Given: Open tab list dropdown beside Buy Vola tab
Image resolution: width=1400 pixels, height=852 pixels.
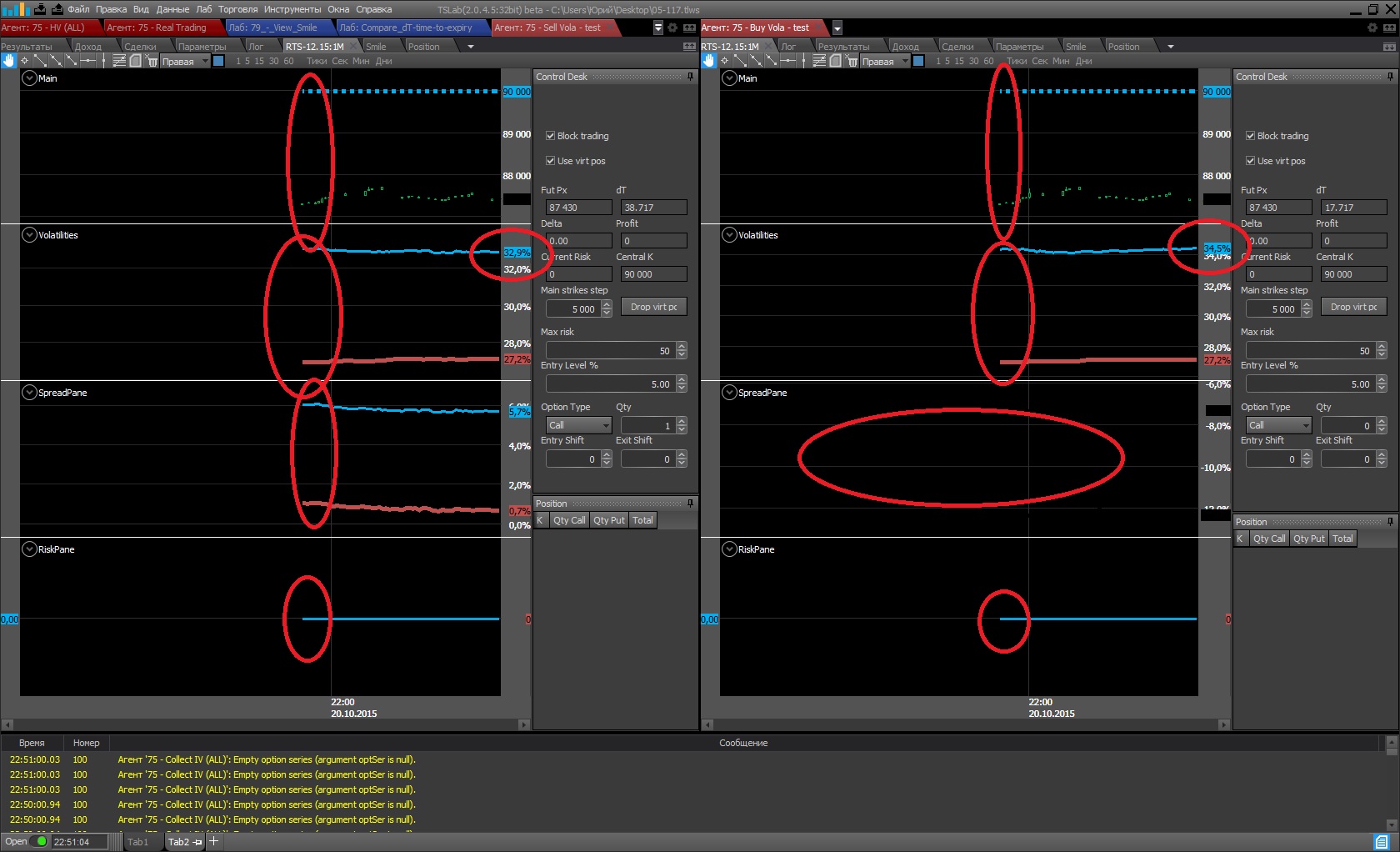Looking at the screenshot, I should coord(837,28).
